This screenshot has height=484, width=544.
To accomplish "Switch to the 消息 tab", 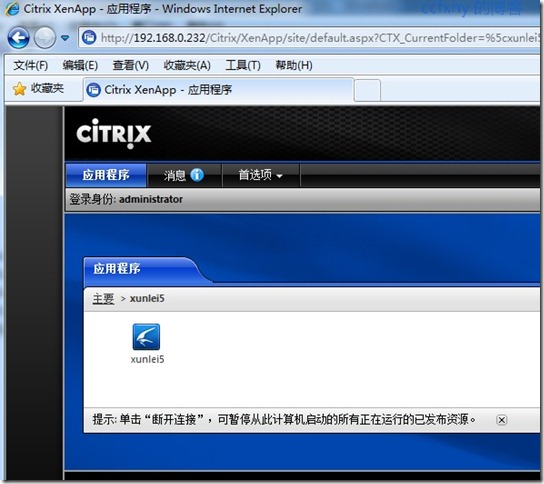I will pos(184,175).
